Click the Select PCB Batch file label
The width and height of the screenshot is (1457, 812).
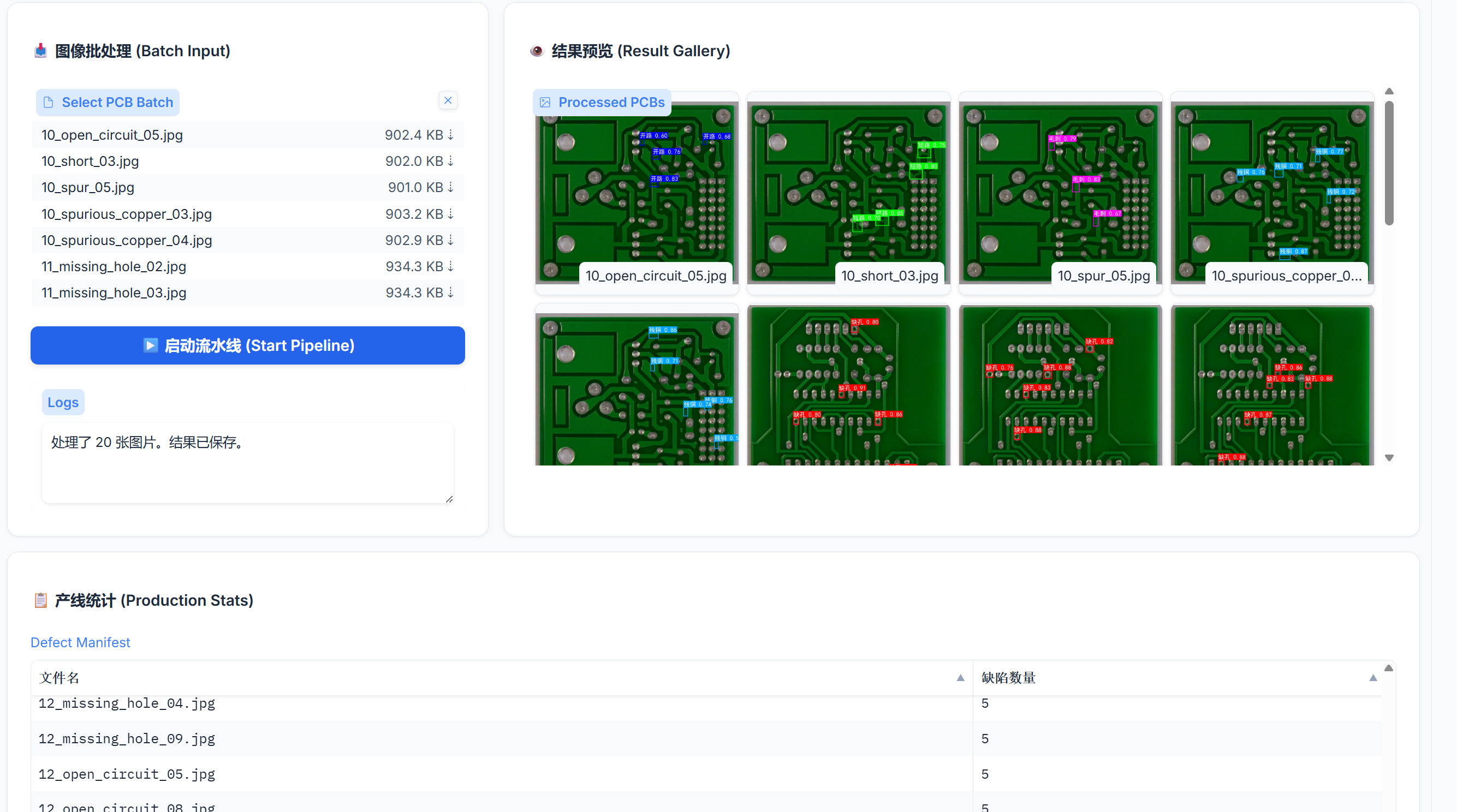(108, 103)
